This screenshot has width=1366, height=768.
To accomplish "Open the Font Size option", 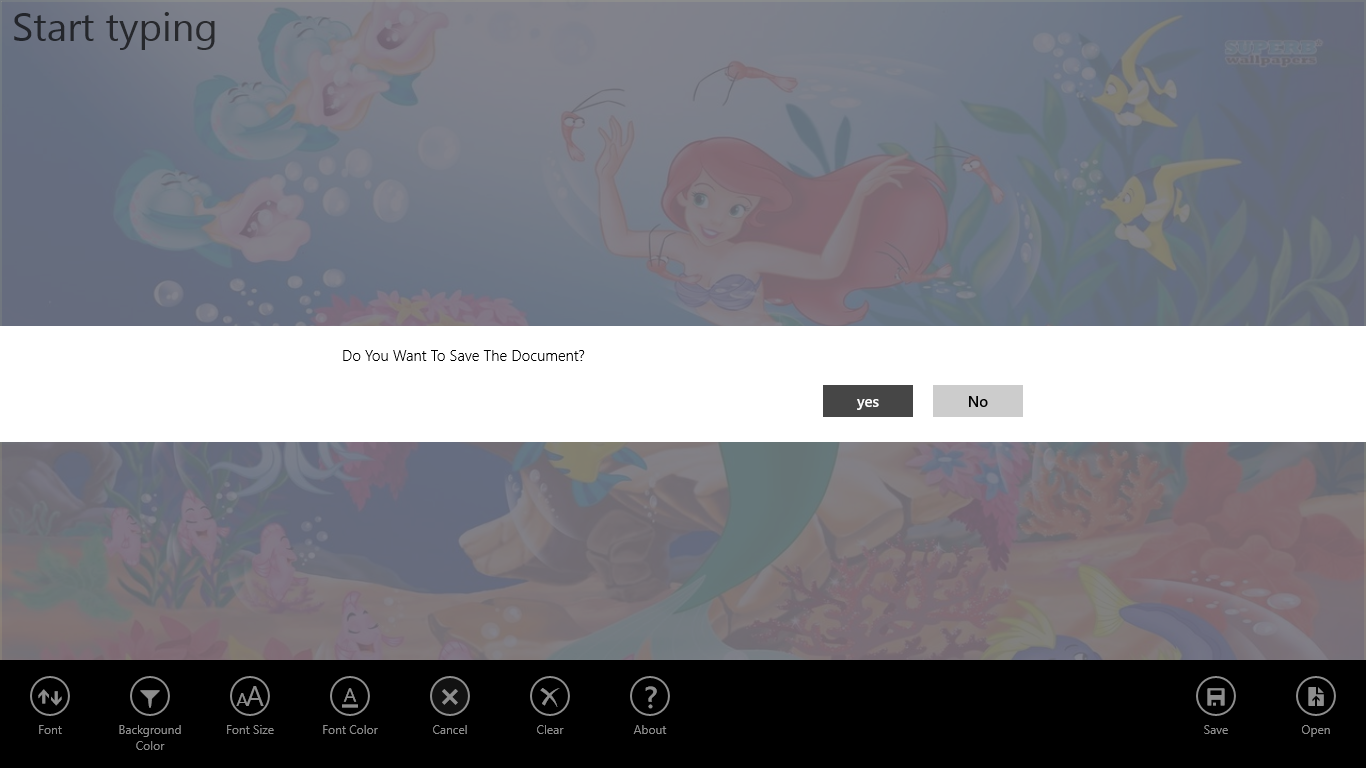I will pyautogui.click(x=250, y=697).
